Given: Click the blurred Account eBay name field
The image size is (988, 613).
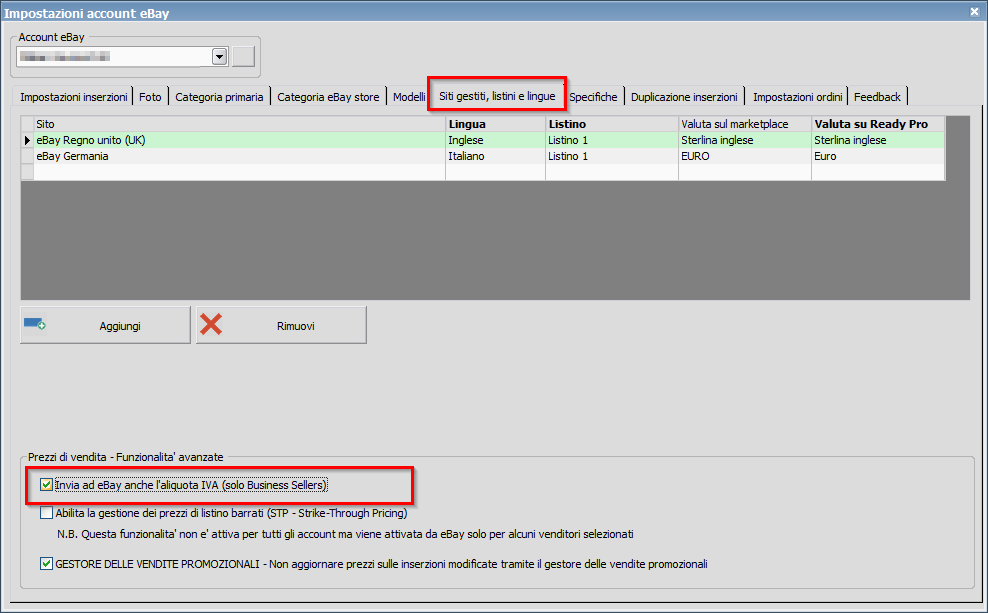Looking at the screenshot, I should click(x=114, y=57).
